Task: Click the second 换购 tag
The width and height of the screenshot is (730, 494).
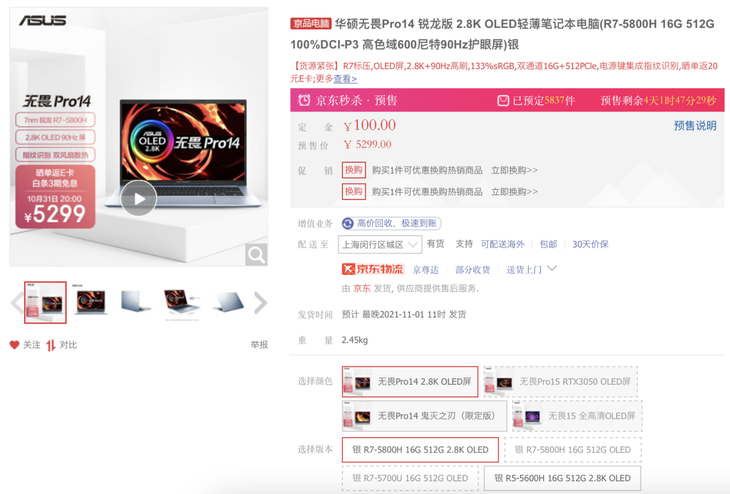Action: coord(354,191)
